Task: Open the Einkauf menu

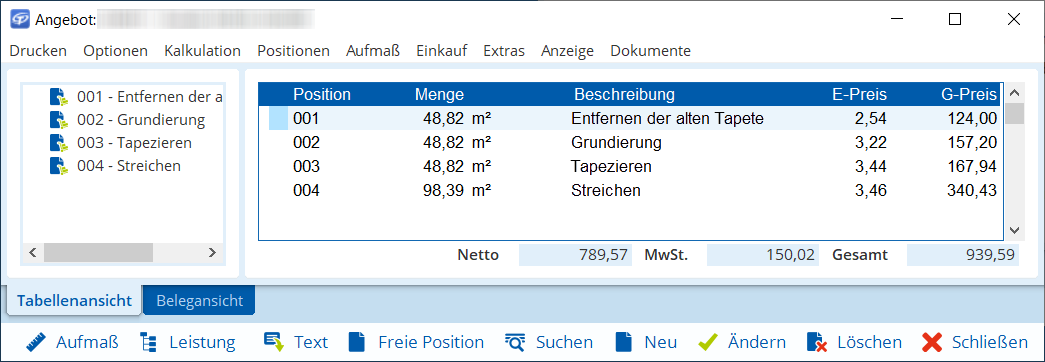Action: click(442, 51)
